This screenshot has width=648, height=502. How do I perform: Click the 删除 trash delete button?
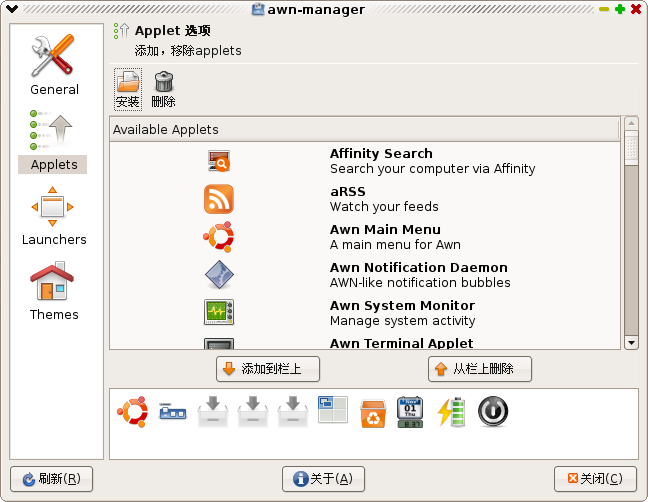coord(163,89)
